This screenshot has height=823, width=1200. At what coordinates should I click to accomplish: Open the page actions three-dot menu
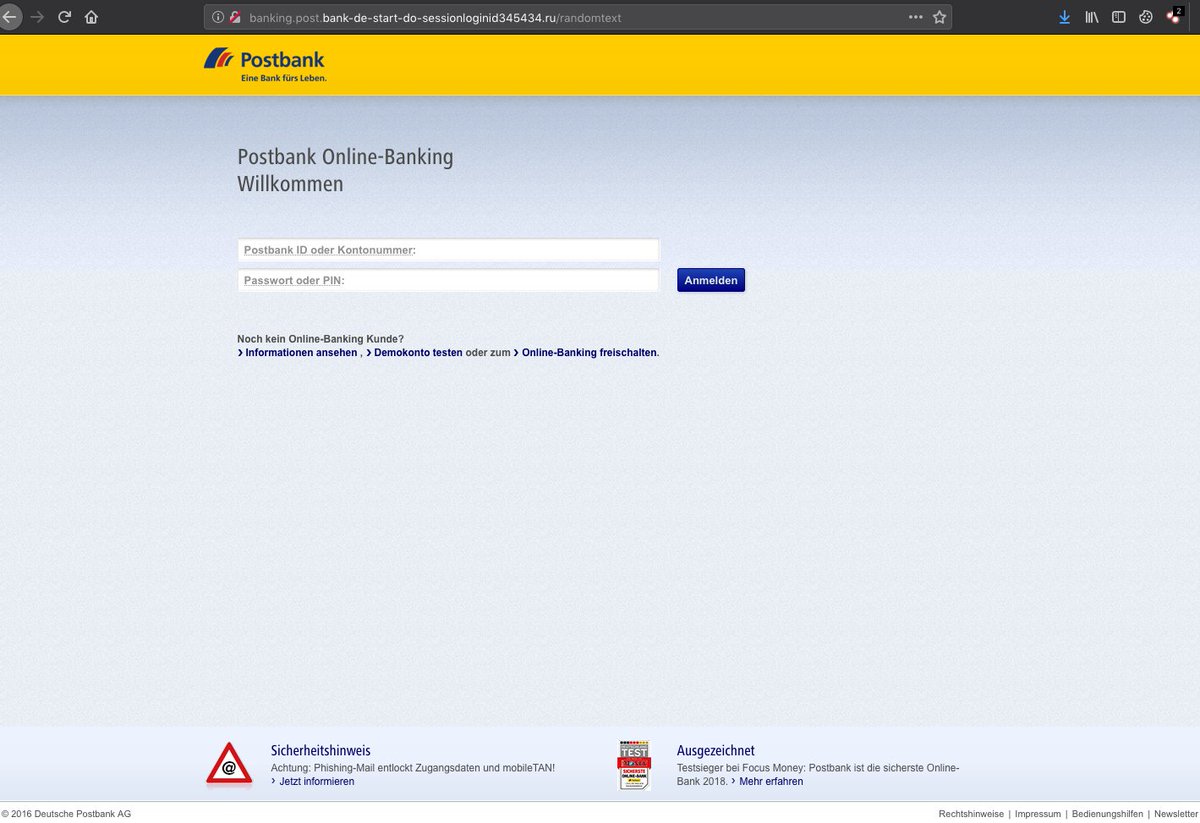(x=916, y=17)
